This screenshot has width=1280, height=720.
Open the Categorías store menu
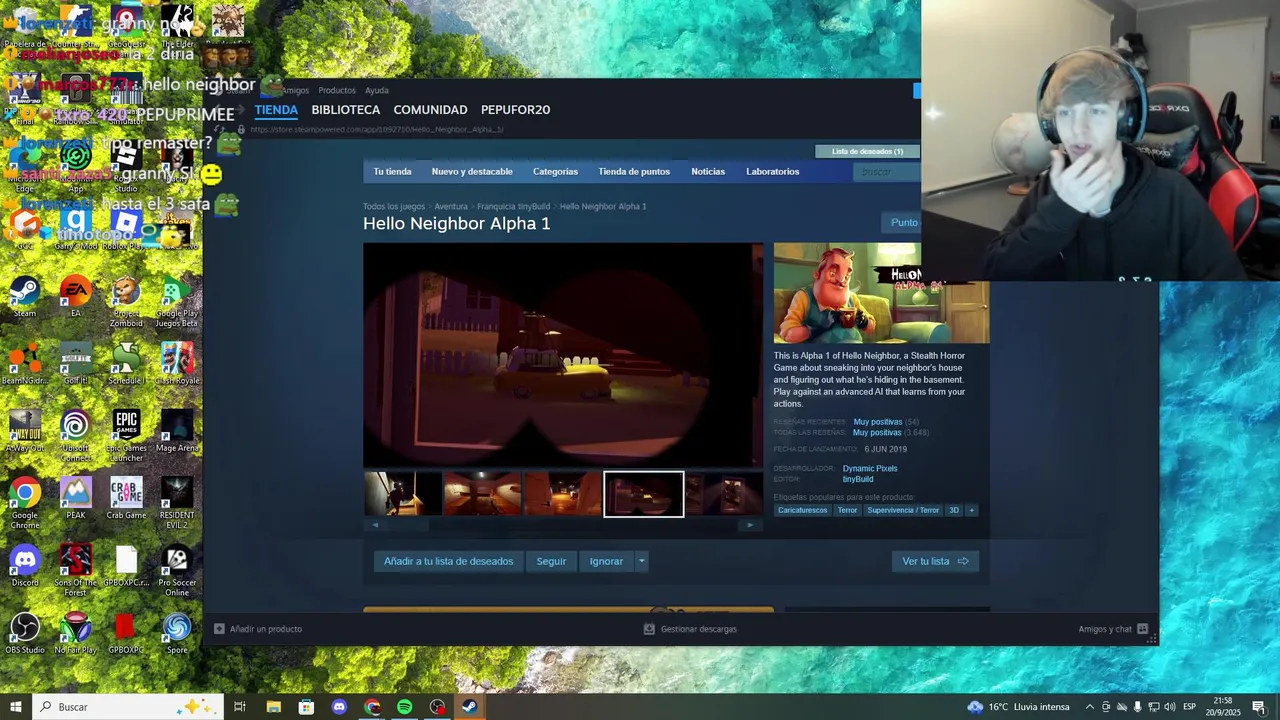point(555,171)
